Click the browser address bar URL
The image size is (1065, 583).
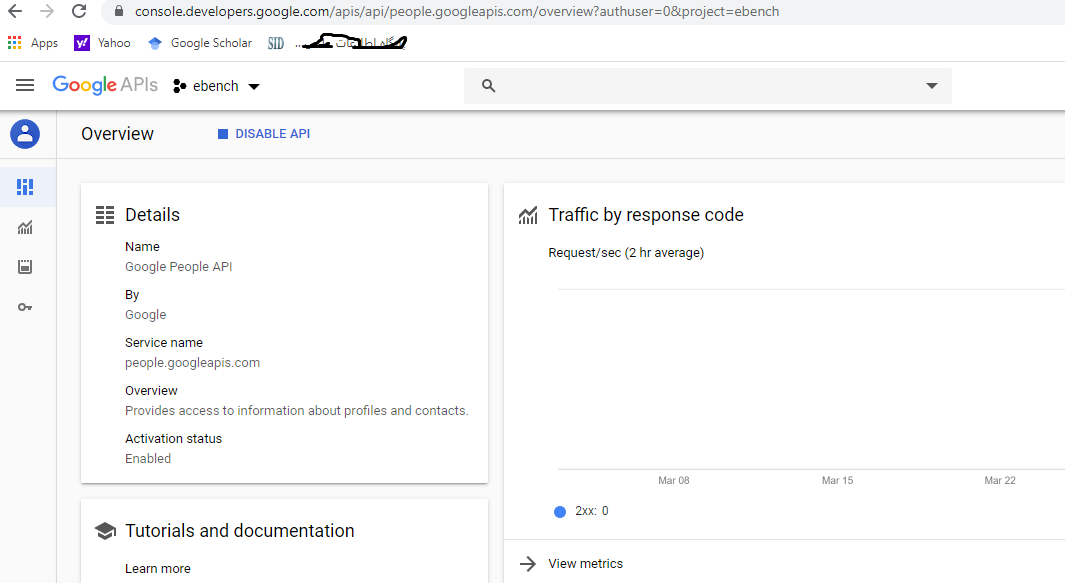click(x=456, y=12)
